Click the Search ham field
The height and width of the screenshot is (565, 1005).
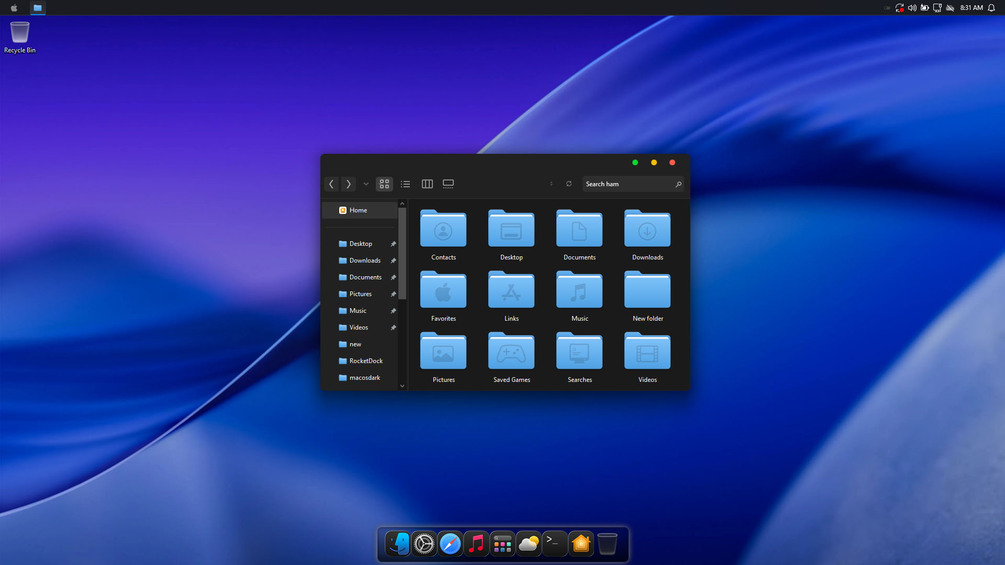(633, 184)
